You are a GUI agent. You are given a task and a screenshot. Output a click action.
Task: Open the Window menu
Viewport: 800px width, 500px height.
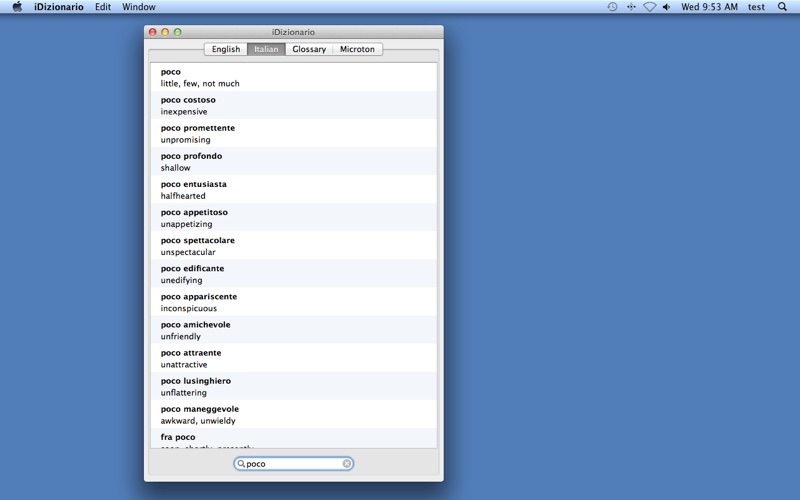[139, 7]
